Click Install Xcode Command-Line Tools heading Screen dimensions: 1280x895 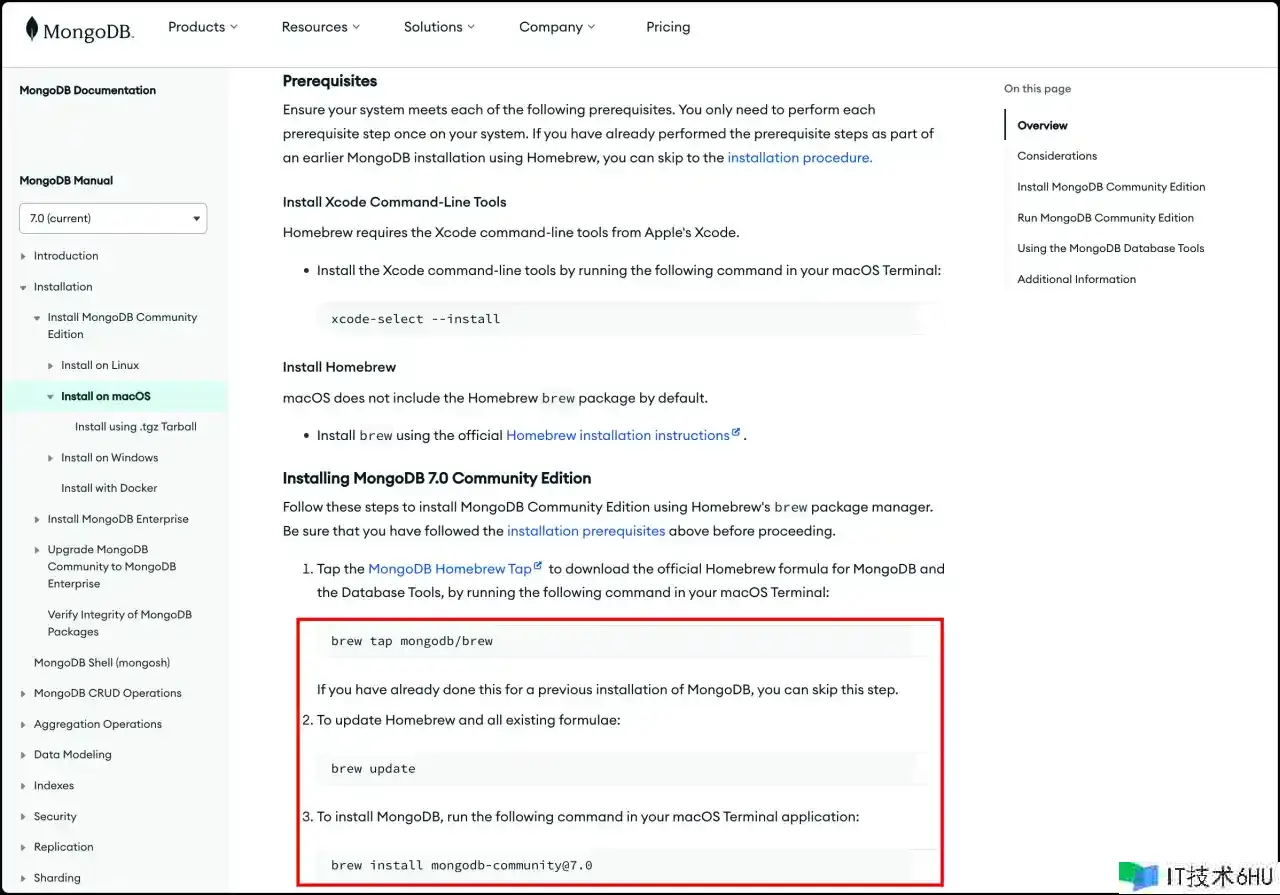pyautogui.click(x=395, y=202)
